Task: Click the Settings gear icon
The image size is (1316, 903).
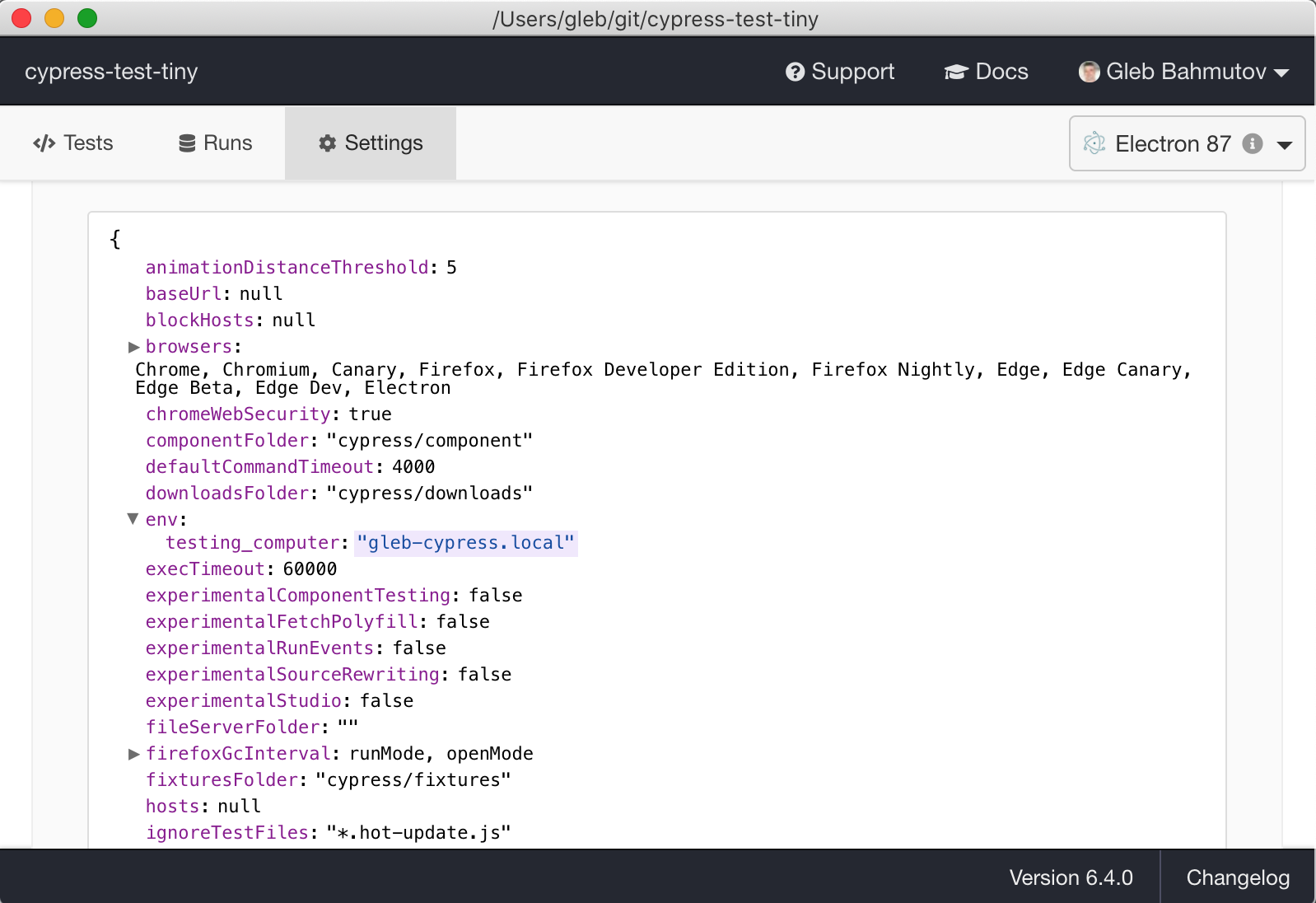Action: pyautogui.click(x=327, y=143)
